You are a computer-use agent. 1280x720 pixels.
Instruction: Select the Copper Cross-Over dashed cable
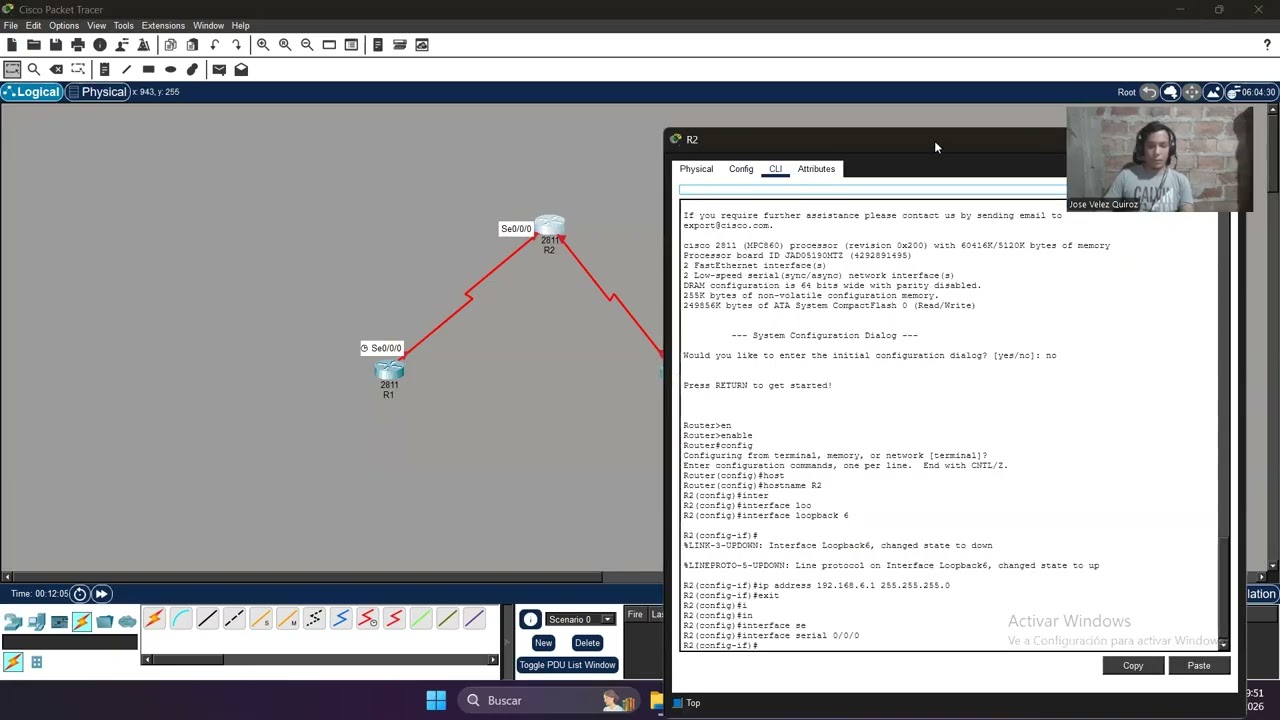234,619
